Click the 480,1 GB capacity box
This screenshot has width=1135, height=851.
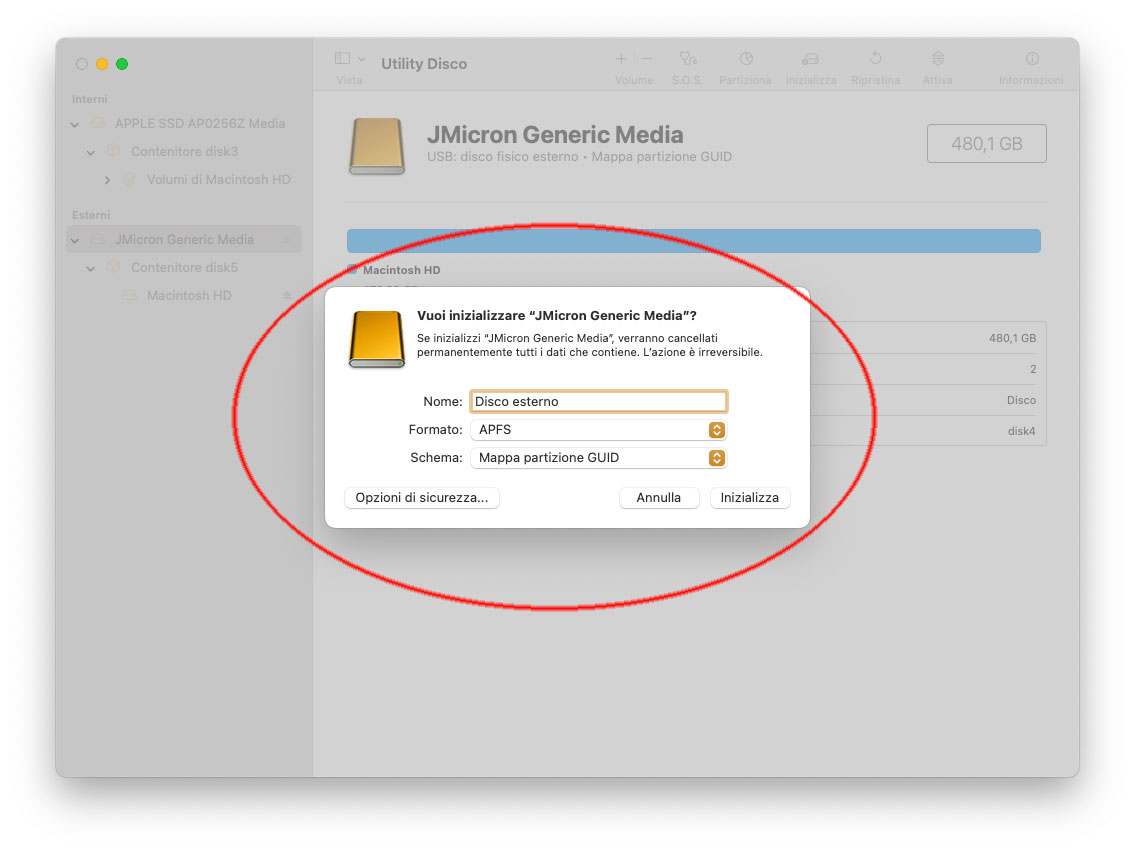(x=987, y=143)
